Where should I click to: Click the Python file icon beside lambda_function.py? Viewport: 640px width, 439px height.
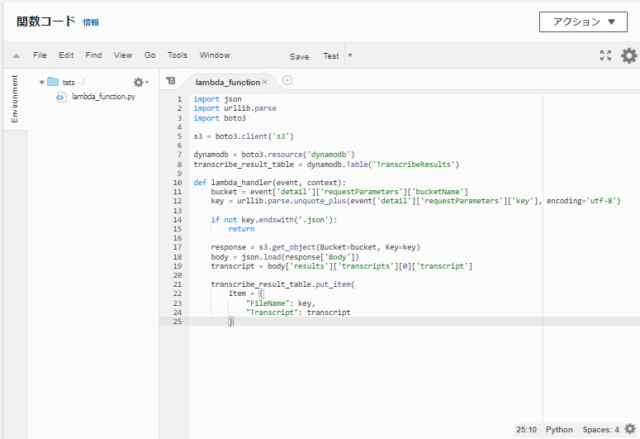pos(61,97)
